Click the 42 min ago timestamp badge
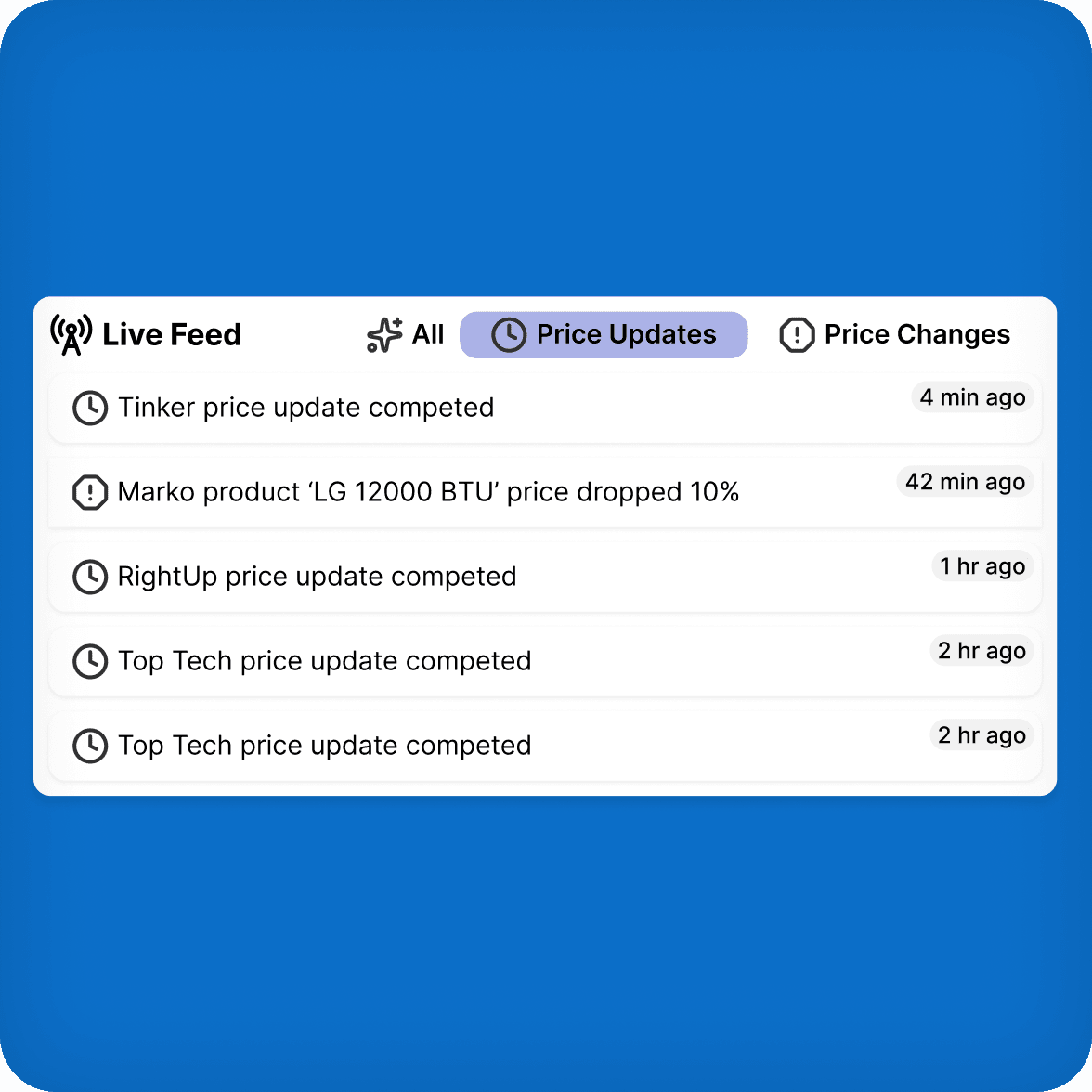 click(965, 482)
